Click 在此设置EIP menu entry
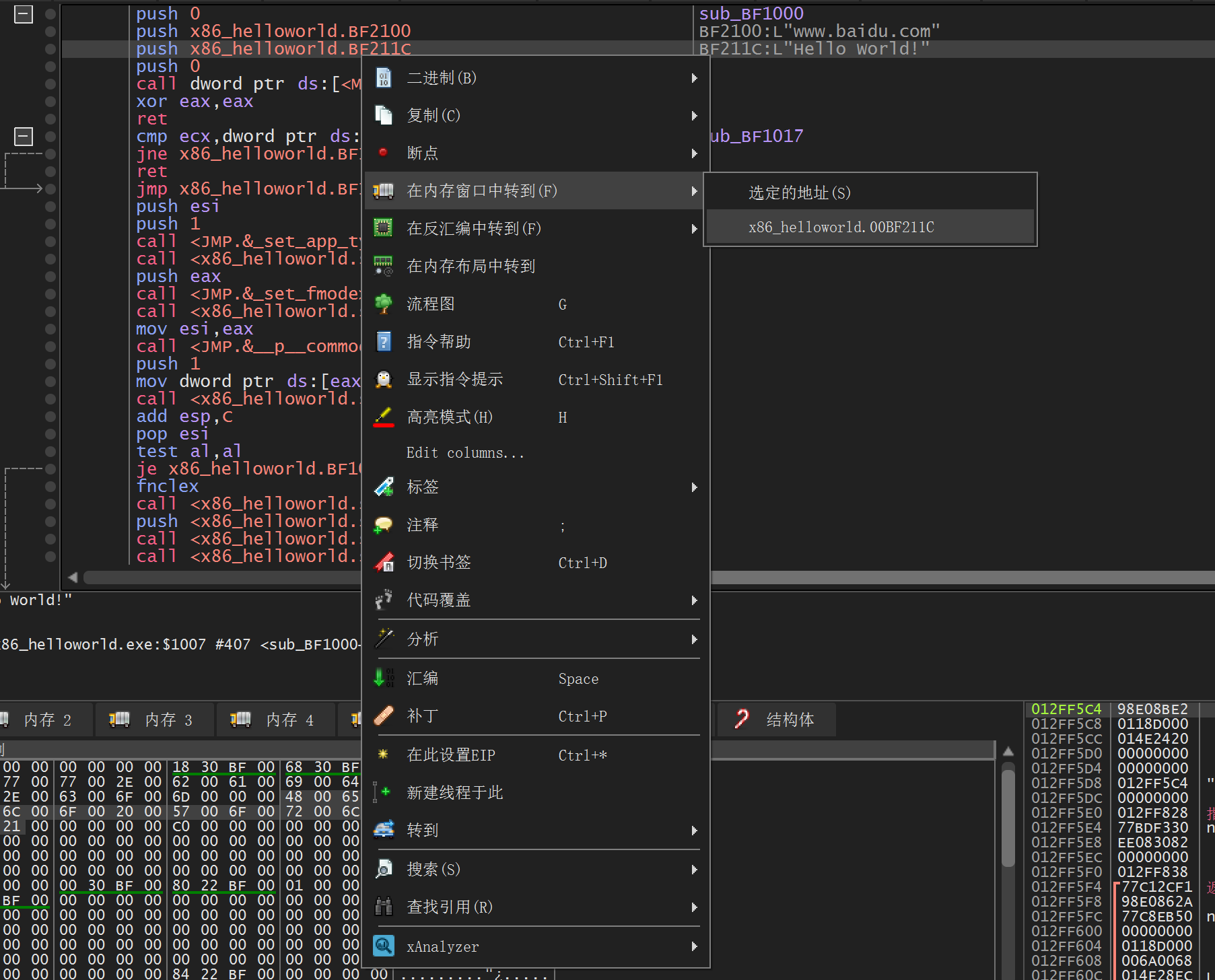The height and width of the screenshot is (980, 1215). tap(451, 755)
